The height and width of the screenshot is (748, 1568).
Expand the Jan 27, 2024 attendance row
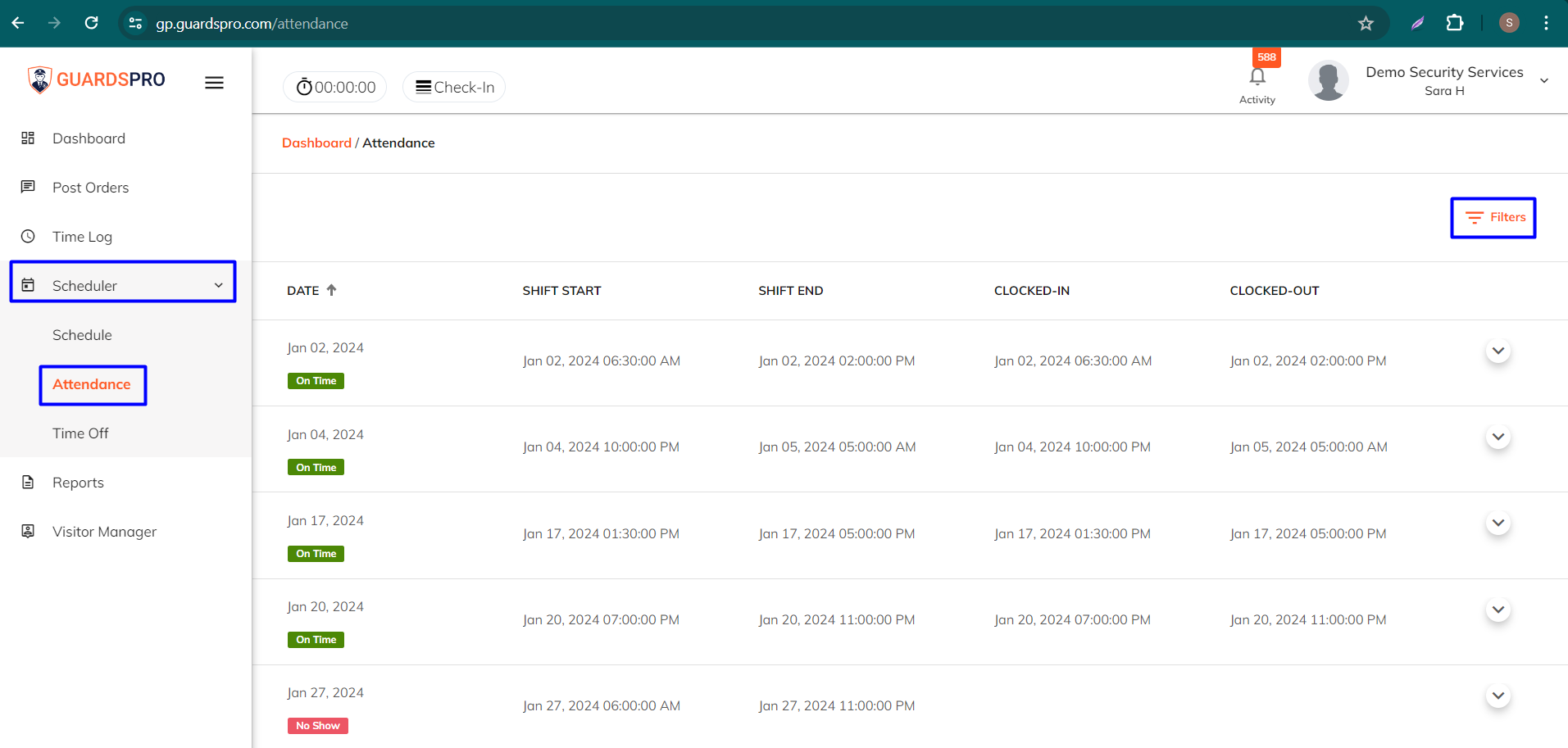(x=1498, y=696)
